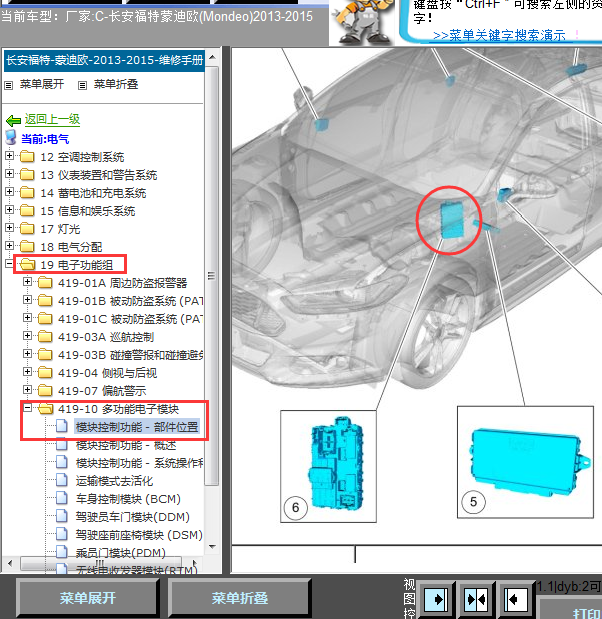Viewport: 602px width, 619px height.
Task: Click the 车身控制模块 (BCM) page icon
Action: coord(62,498)
